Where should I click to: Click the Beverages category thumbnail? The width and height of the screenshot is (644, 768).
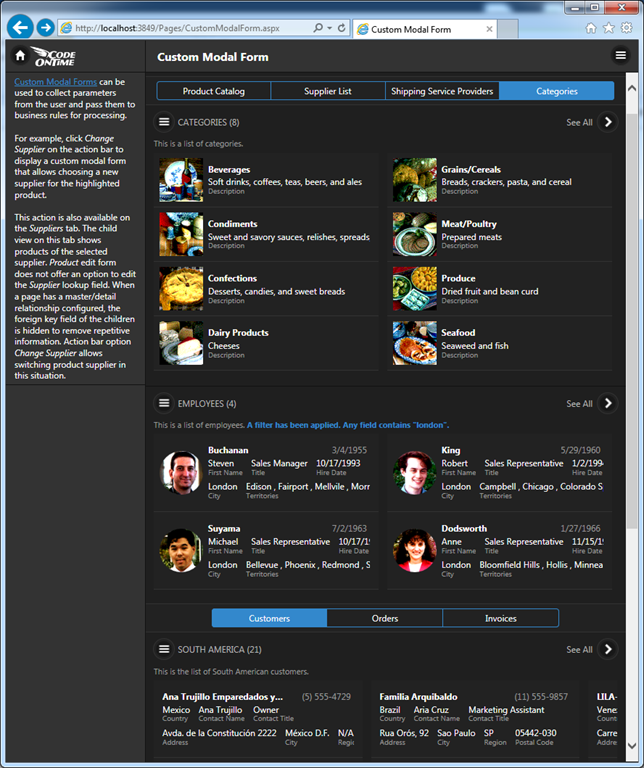[x=181, y=180]
